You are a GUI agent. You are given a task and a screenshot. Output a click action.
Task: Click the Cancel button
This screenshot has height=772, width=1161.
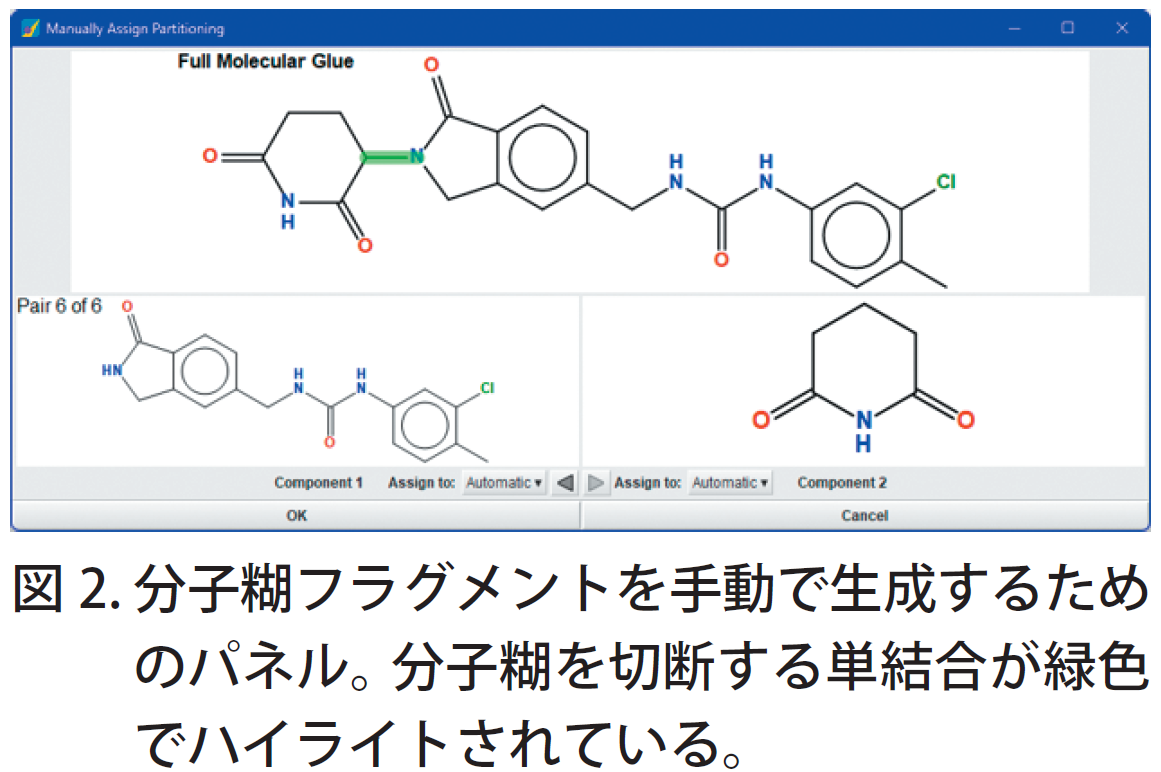864,515
